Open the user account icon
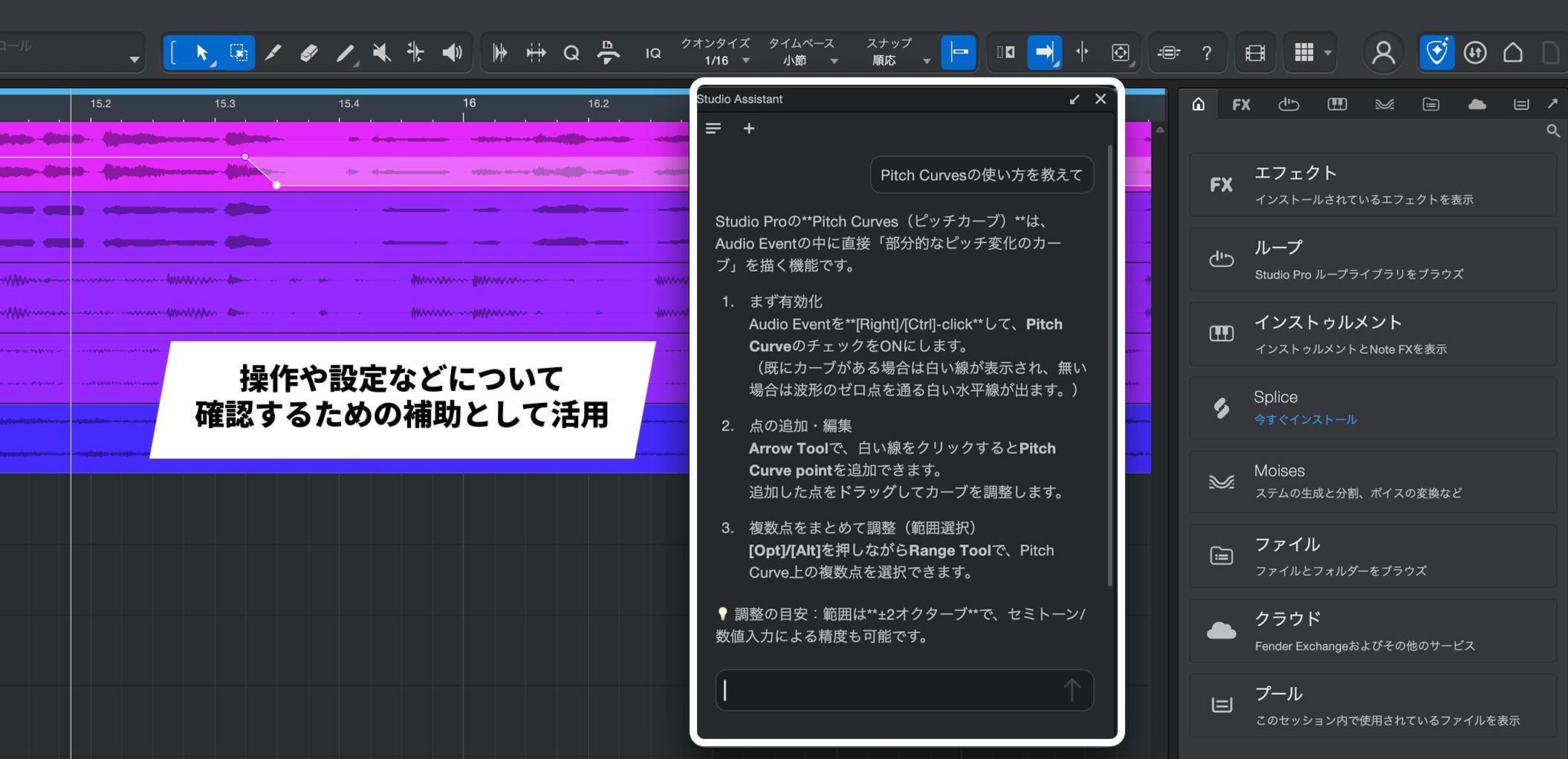Screen dimensions: 1568x759 [1383, 53]
